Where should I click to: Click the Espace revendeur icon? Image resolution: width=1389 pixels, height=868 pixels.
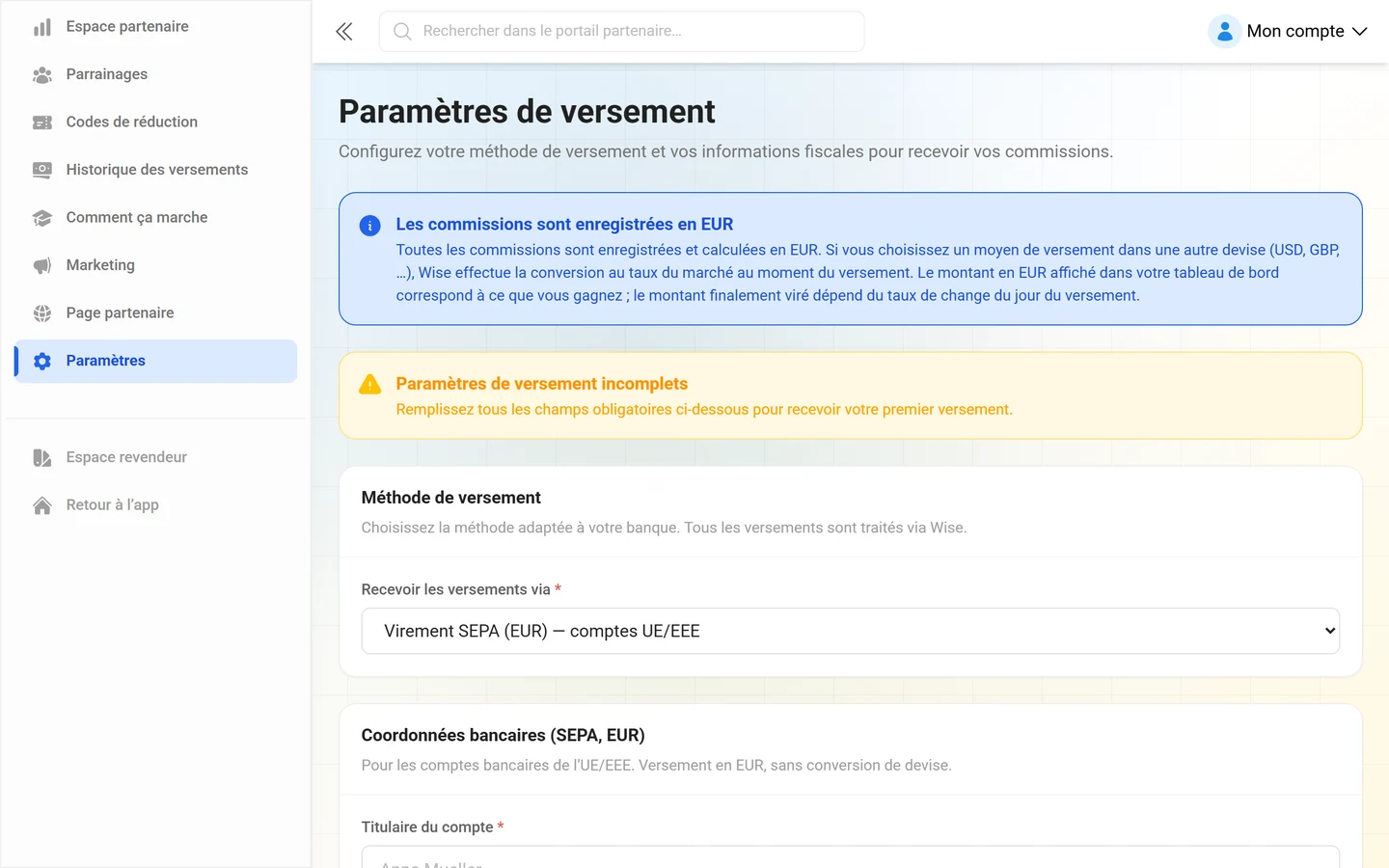42,457
